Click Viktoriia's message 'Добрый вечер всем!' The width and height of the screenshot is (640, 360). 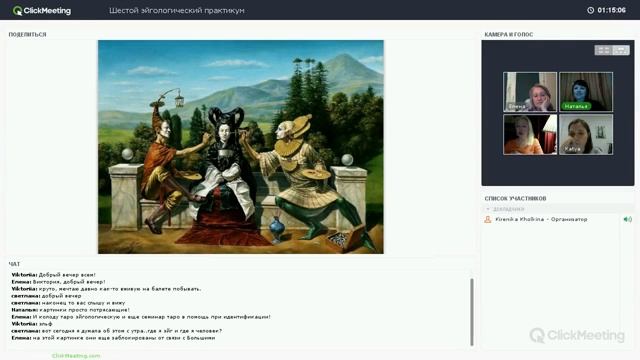click(53, 275)
